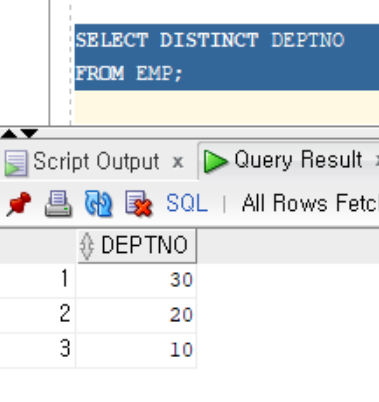Select result row number 1
379x402 pixels.
click(x=37, y=279)
